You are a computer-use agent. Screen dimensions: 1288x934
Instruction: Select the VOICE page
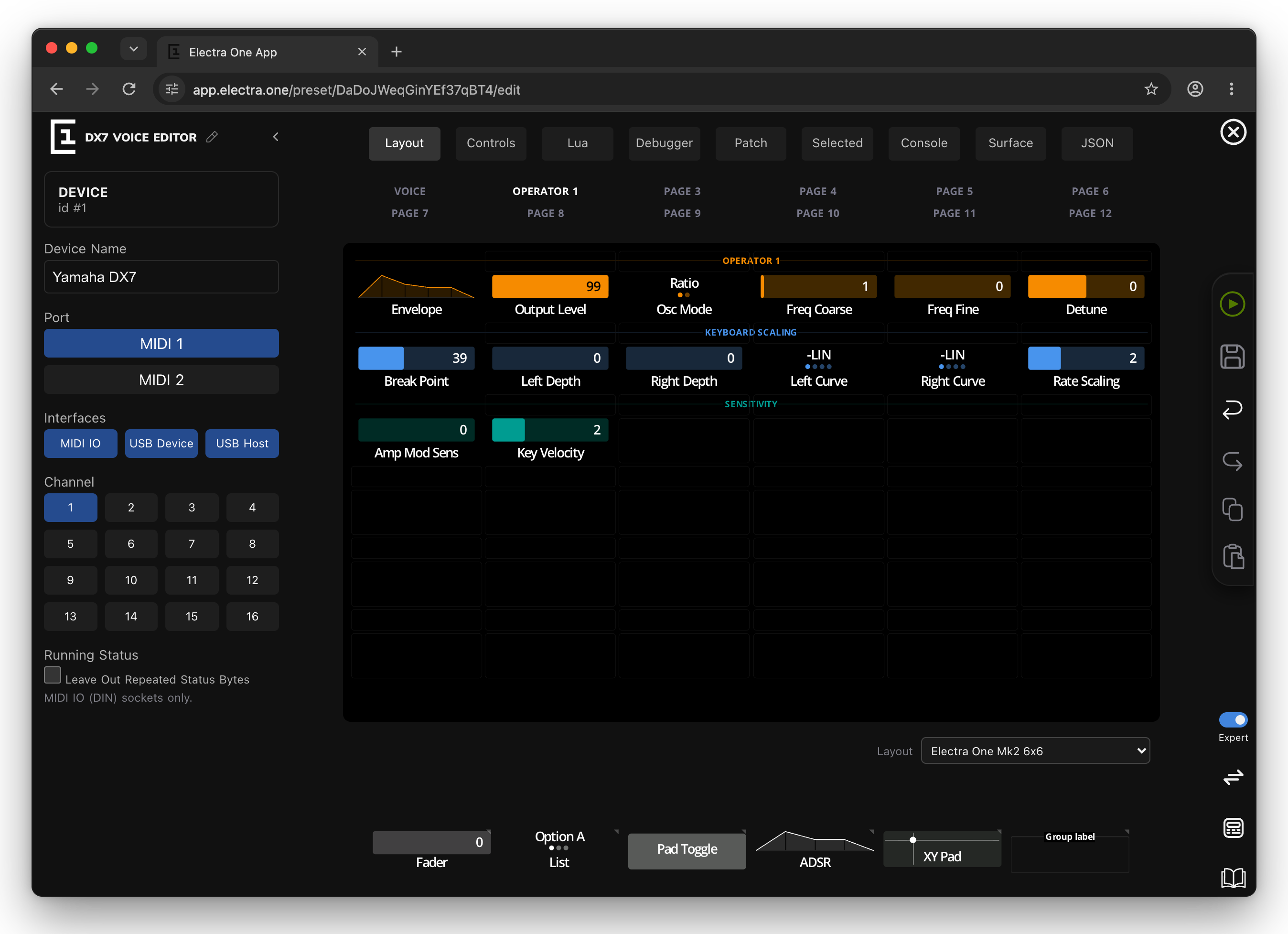coord(409,192)
